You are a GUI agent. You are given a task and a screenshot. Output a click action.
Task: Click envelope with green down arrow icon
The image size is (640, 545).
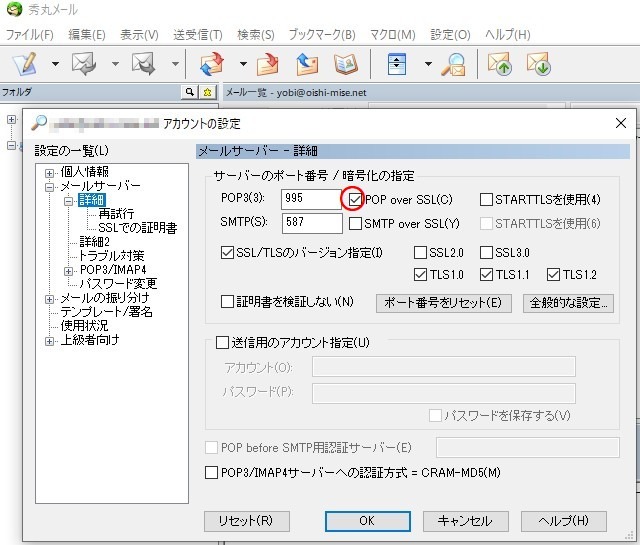pos(538,64)
